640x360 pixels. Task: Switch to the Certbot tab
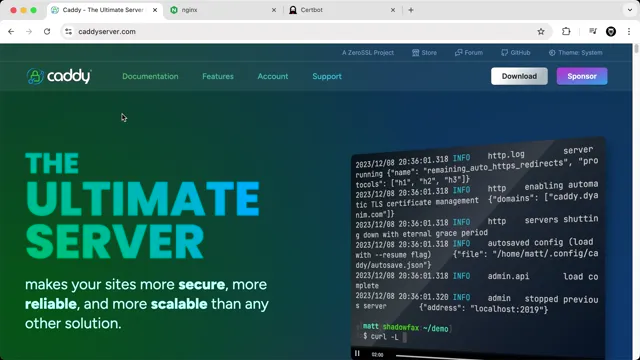click(x=342, y=10)
